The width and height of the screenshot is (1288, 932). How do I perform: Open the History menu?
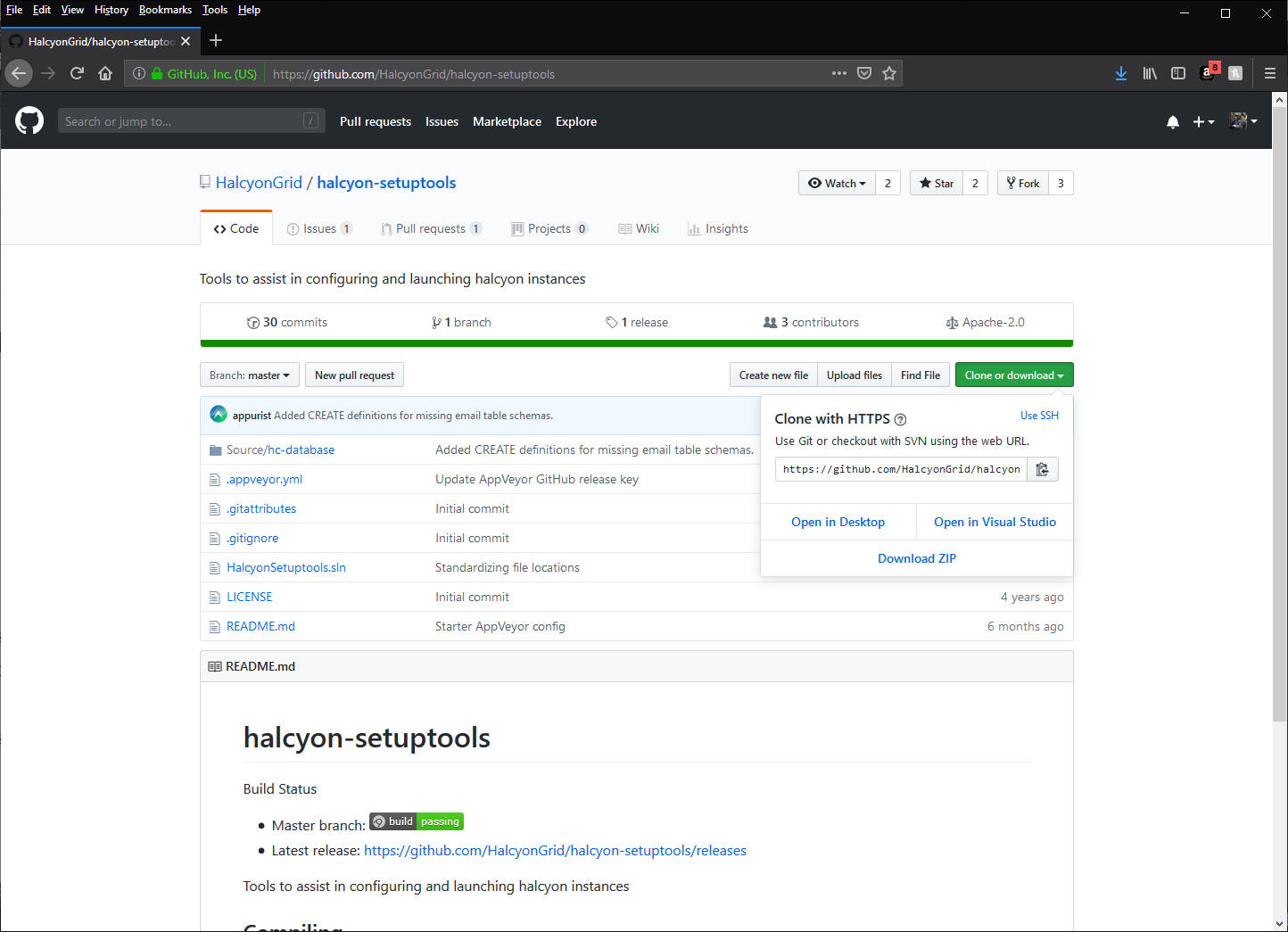pyautogui.click(x=111, y=10)
